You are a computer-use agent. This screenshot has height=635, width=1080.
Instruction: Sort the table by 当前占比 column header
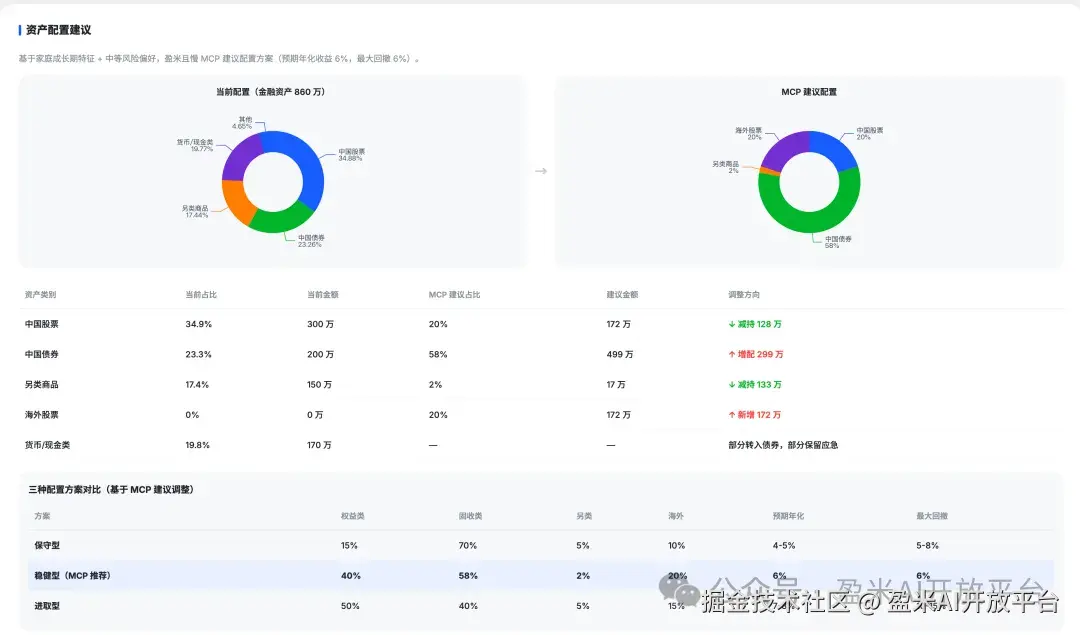coord(197,293)
